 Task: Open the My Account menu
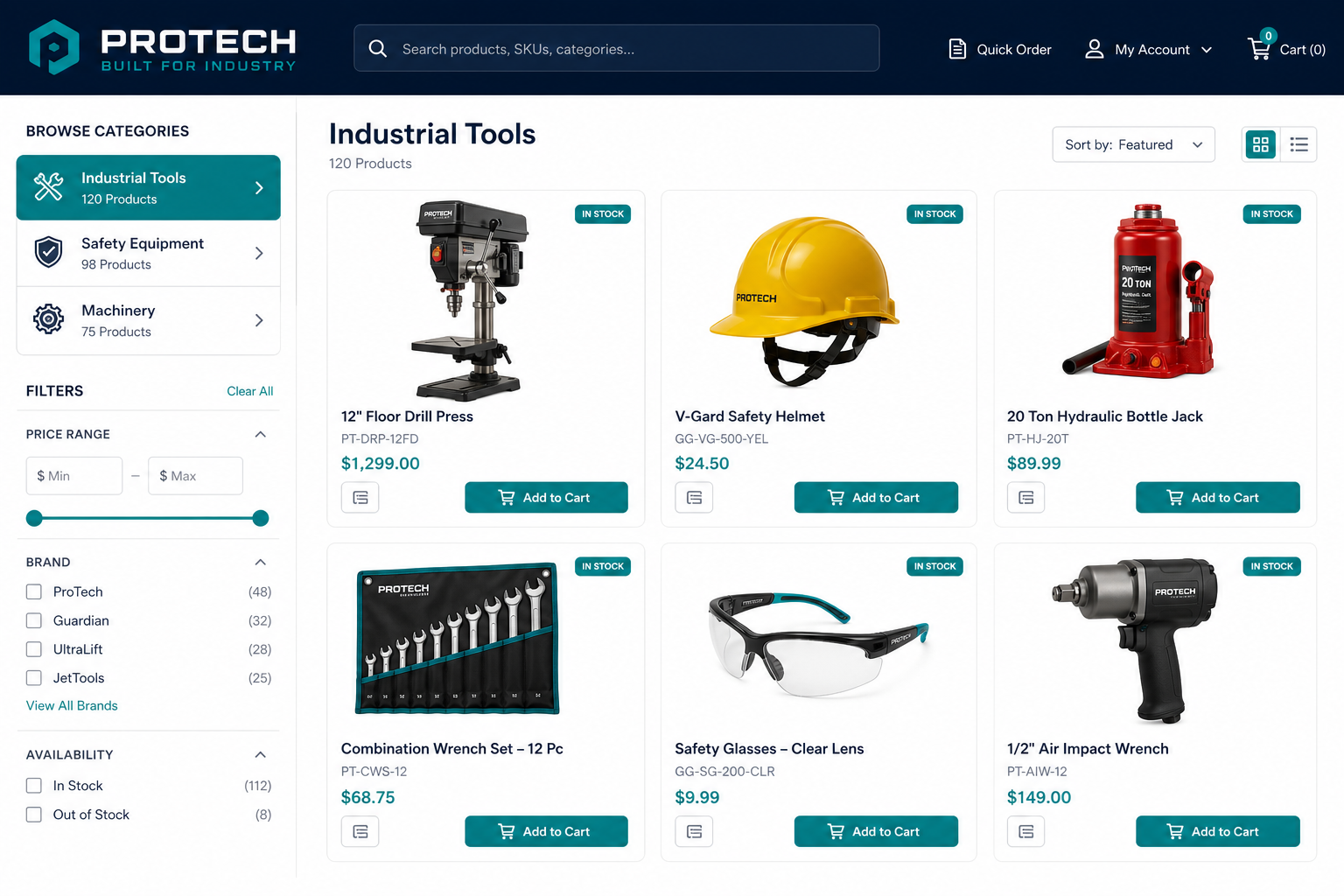pyautogui.click(x=1149, y=50)
